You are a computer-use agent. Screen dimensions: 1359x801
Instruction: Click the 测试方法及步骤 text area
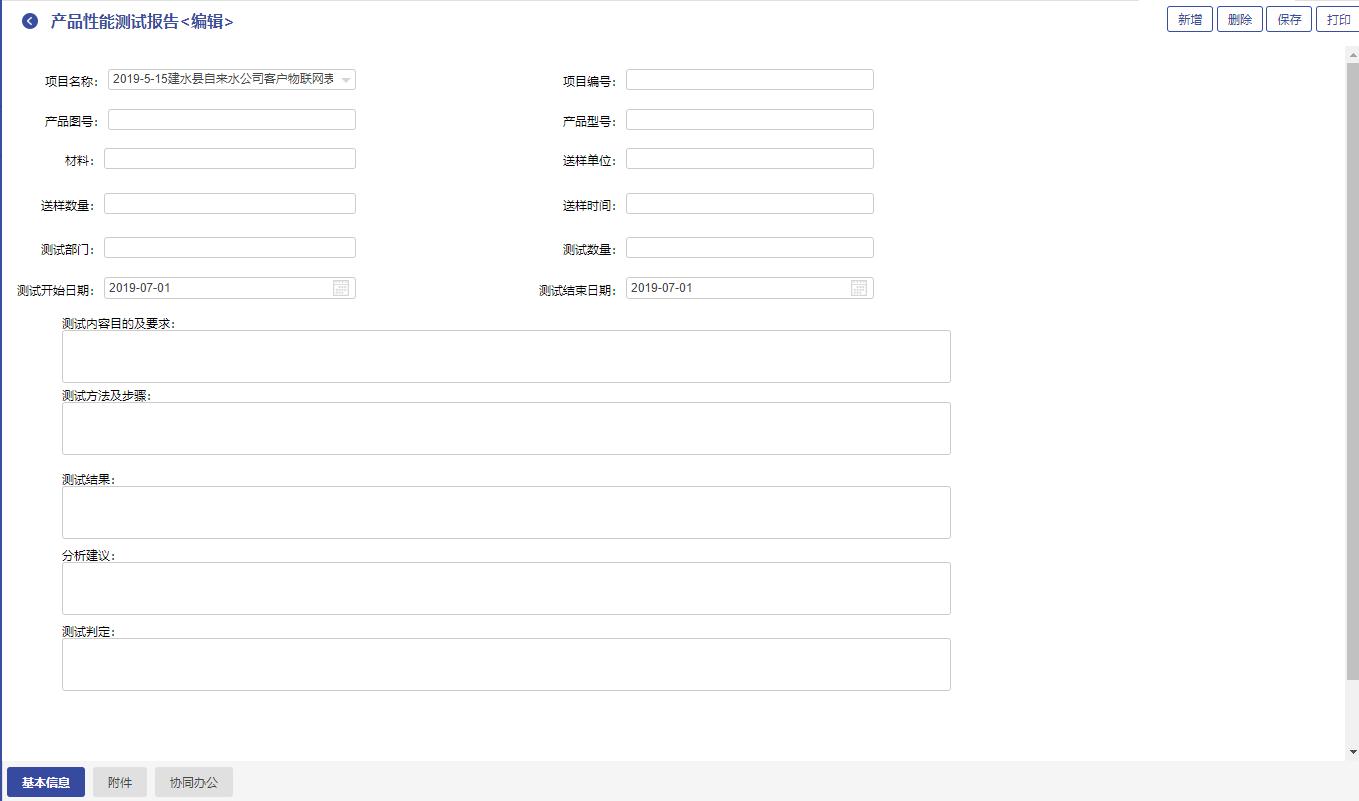pos(506,428)
